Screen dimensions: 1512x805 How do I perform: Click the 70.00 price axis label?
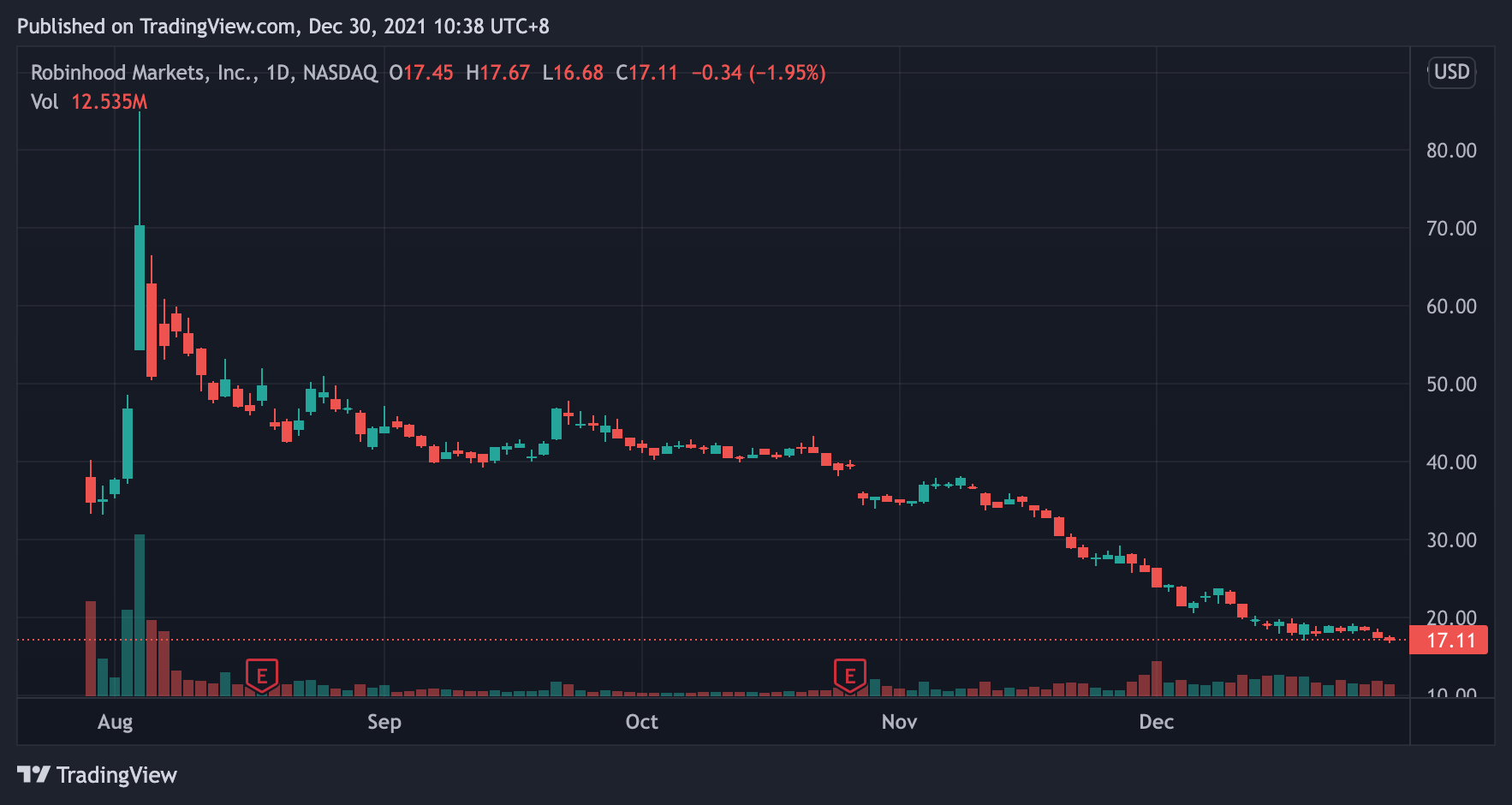pyautogui.click(x=1451, y=229)
